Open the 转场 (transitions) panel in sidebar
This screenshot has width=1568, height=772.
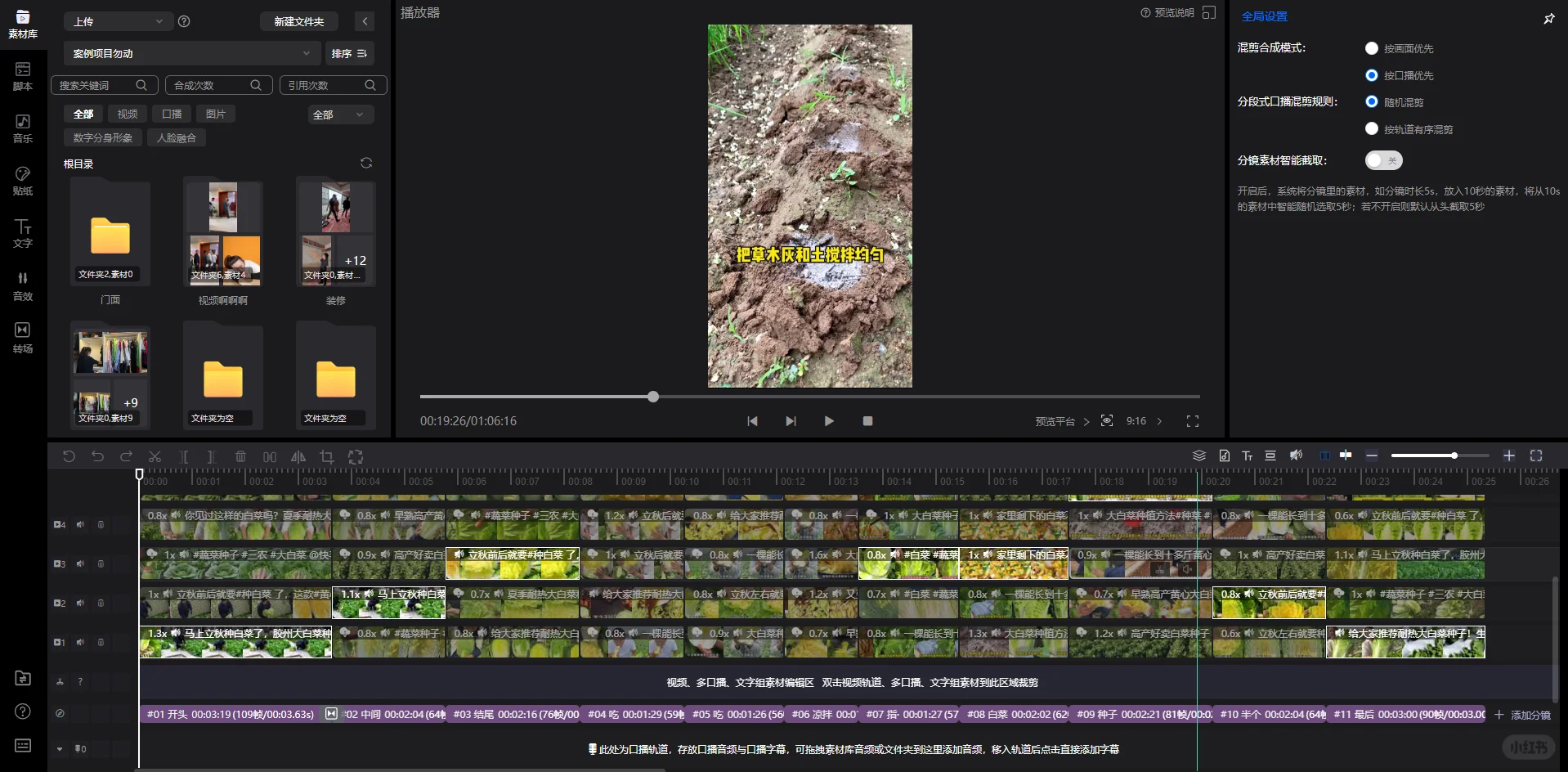tap(23, 339)
